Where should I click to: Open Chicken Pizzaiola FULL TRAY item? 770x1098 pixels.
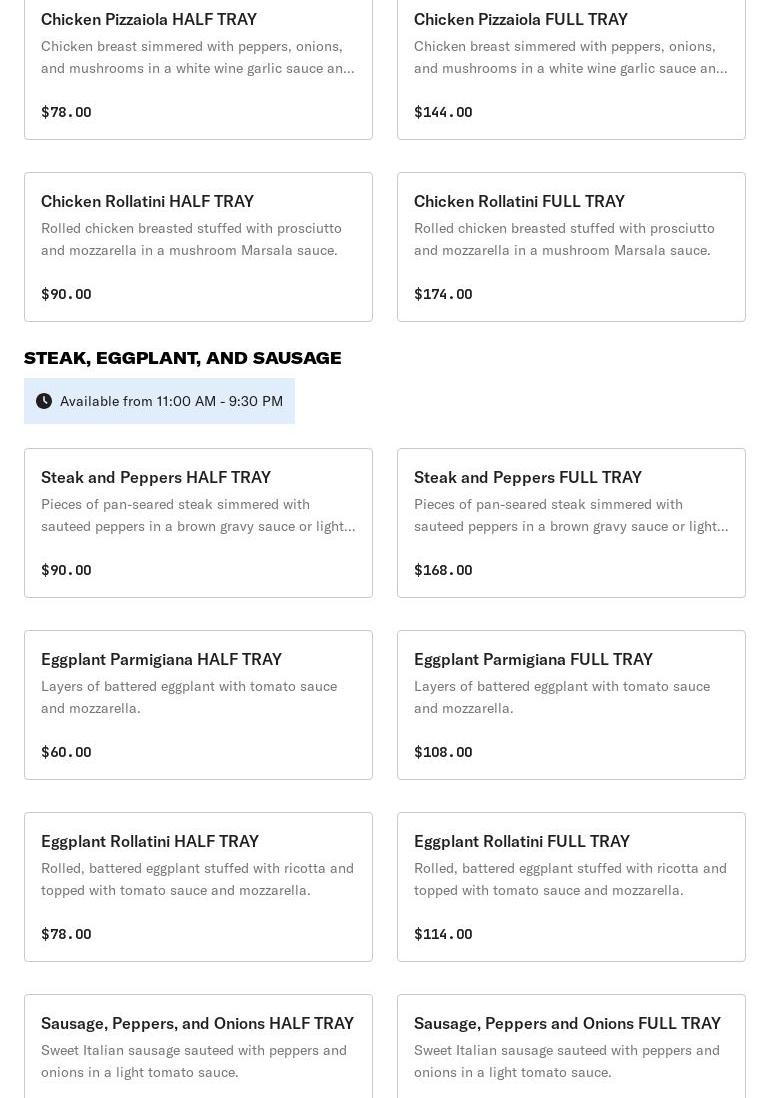coord(571,64)
